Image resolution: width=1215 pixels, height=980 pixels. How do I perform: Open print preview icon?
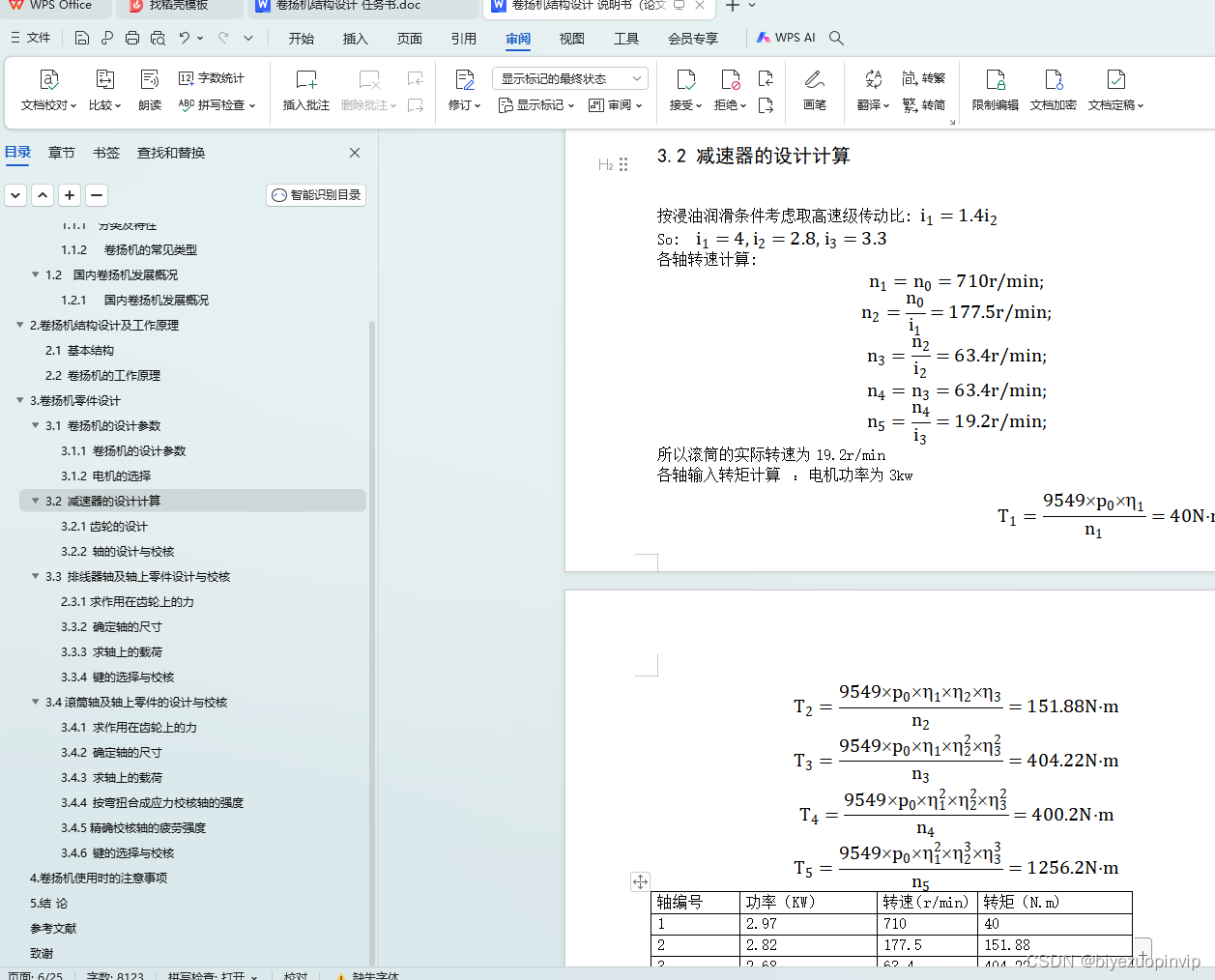(x=158, y=38)
